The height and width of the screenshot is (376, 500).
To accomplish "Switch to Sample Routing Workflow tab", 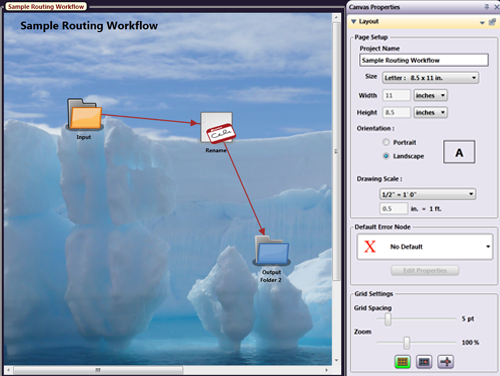I will click(46, 7).
